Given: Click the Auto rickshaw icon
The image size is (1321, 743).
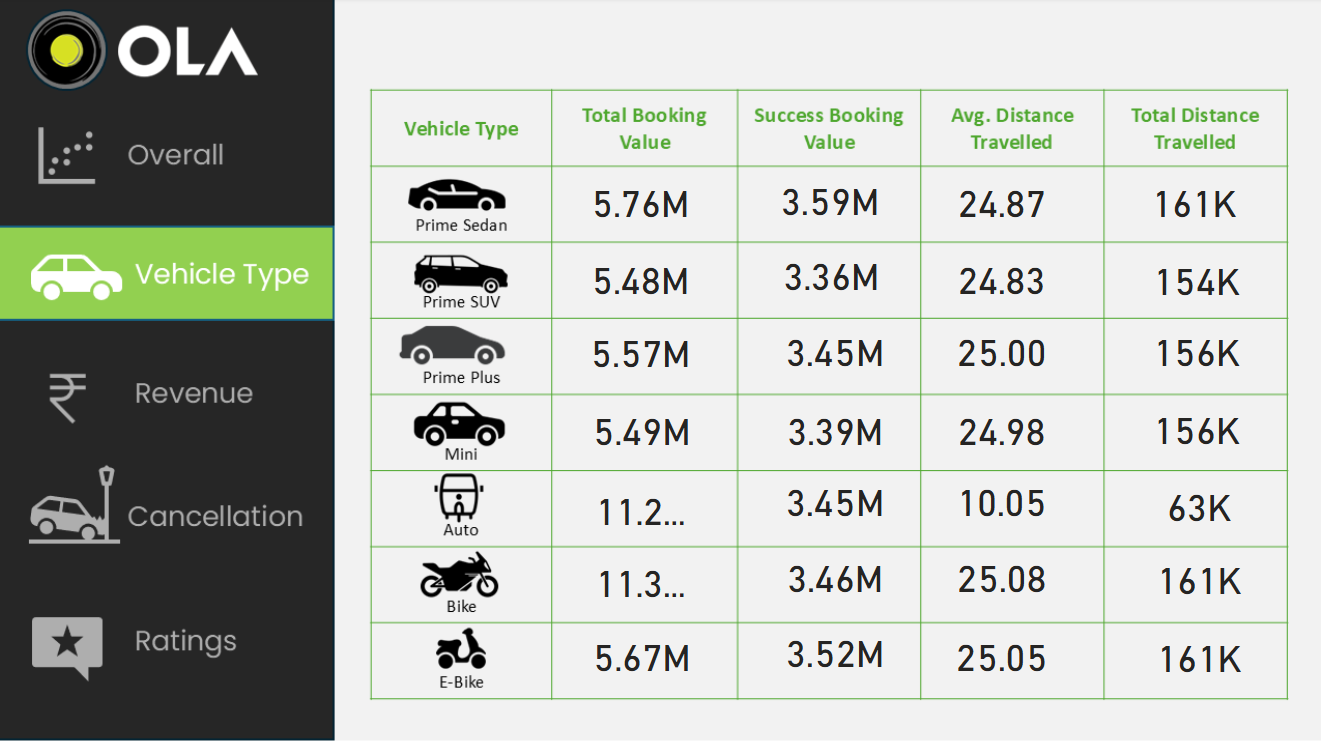Looking at the screenshot, I should [461, 498].
